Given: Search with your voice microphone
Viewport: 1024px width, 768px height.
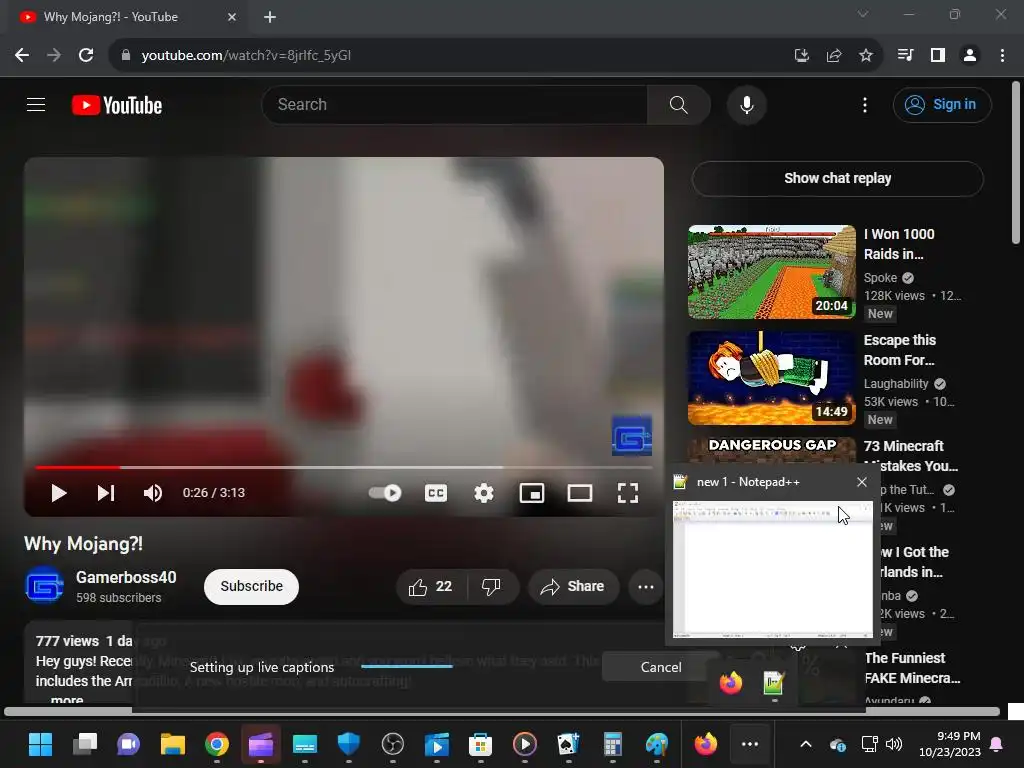Looking at the screenshot, I should [x=746, y=104].
